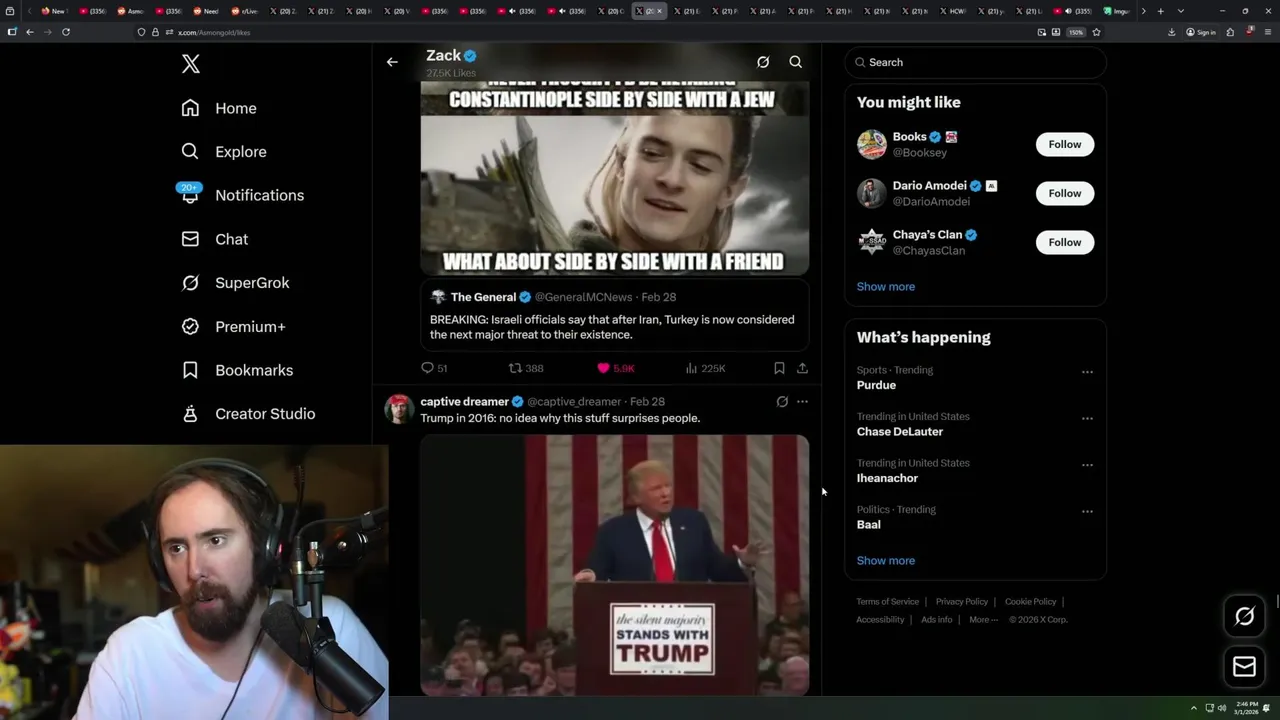
Task: Bookmark the Constantinople meme post
Action: pyautogui.click(x=779, y=368)
